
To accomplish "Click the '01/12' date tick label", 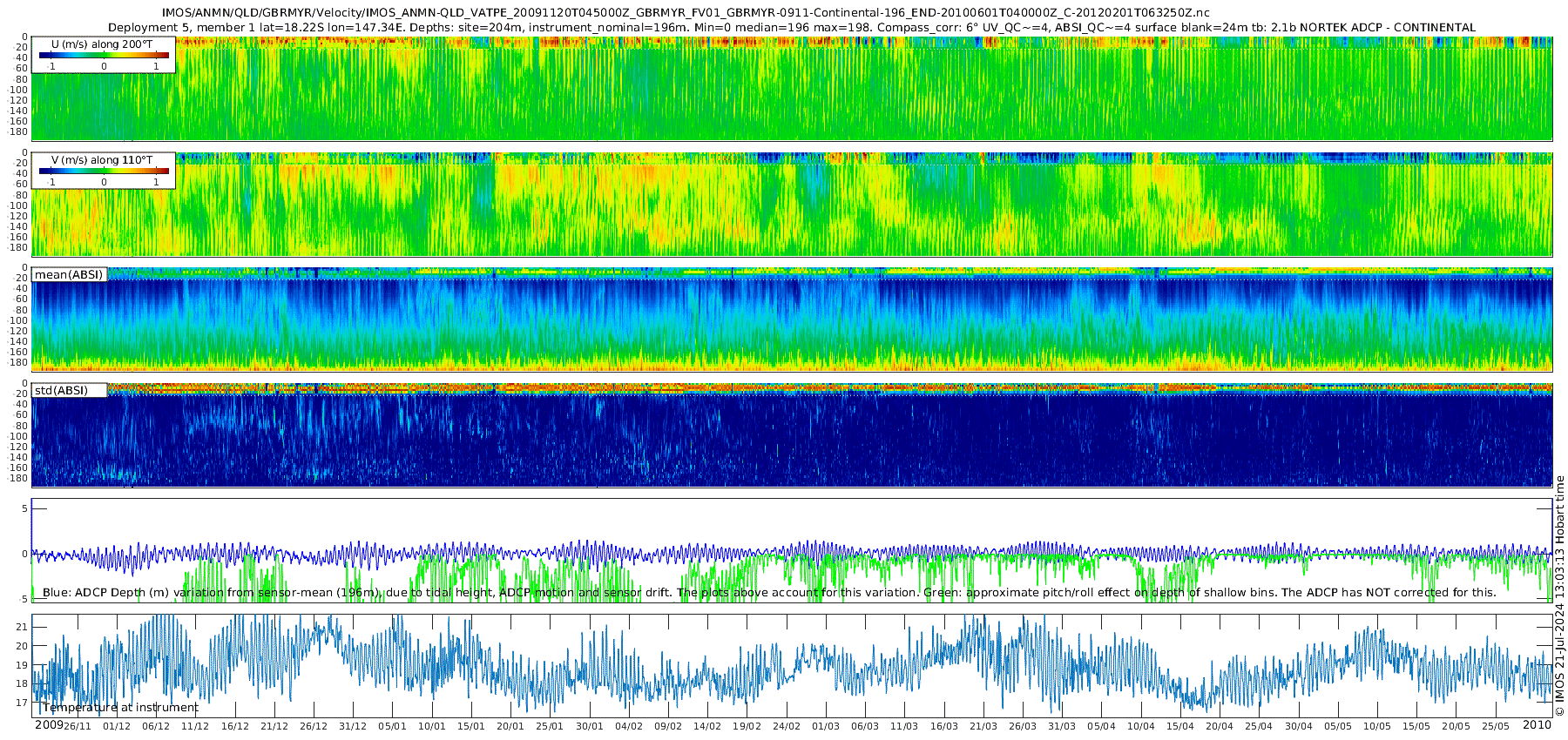I will (117, 726).
